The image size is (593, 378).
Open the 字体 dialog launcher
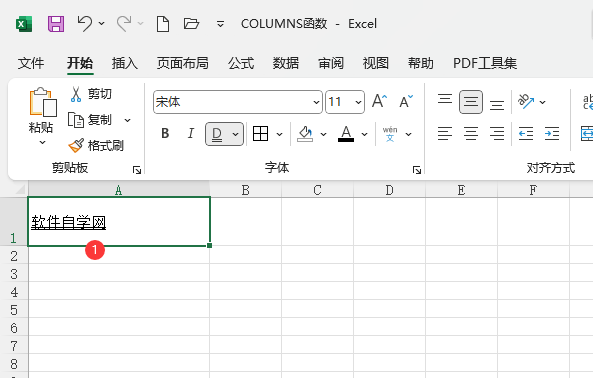(417, 170)
